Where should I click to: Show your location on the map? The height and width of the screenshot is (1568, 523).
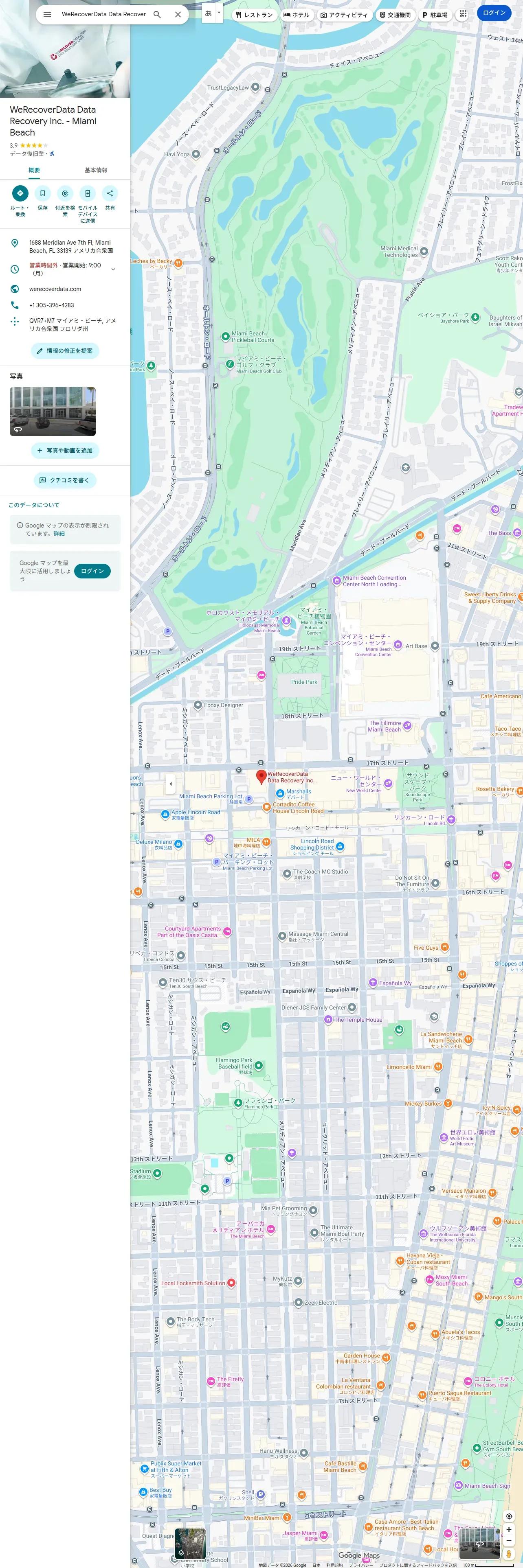click(x=509, y=1516)
